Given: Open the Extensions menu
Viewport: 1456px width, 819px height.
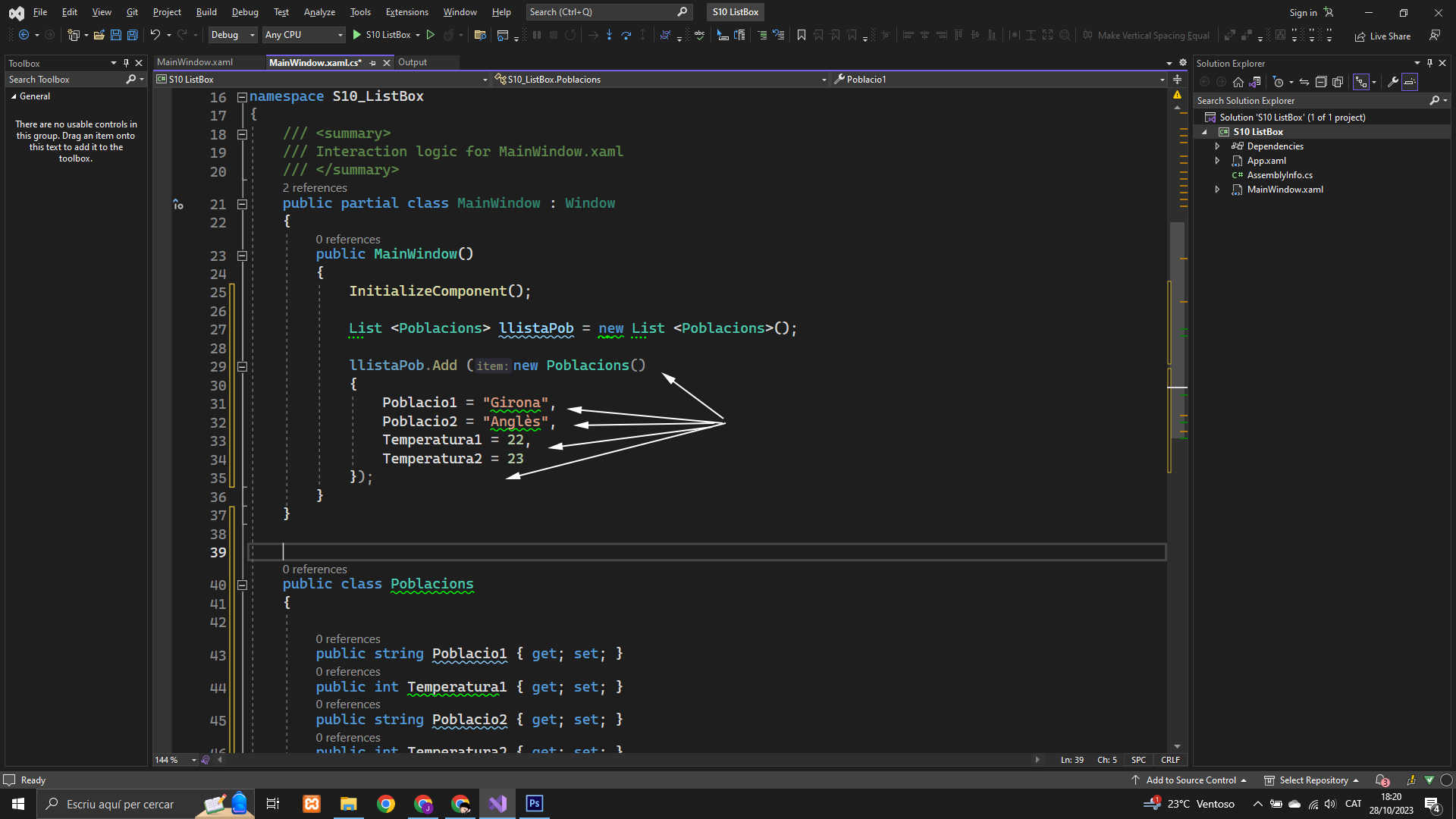Looking at the screenshot, I should pos(406,12).
